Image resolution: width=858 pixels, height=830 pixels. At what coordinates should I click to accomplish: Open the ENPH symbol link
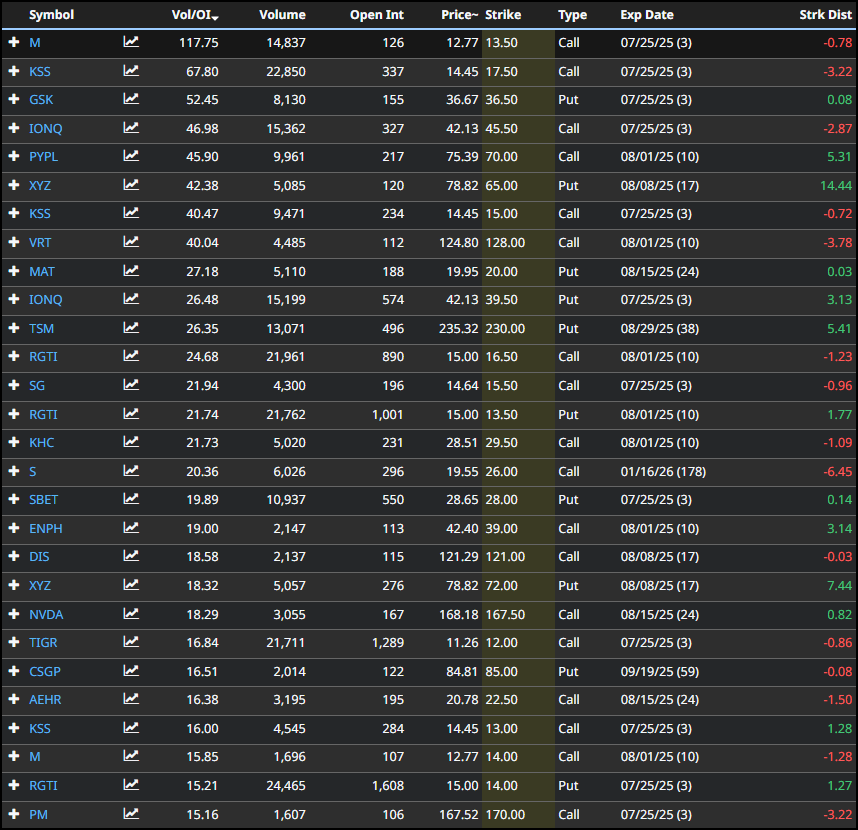46,529
